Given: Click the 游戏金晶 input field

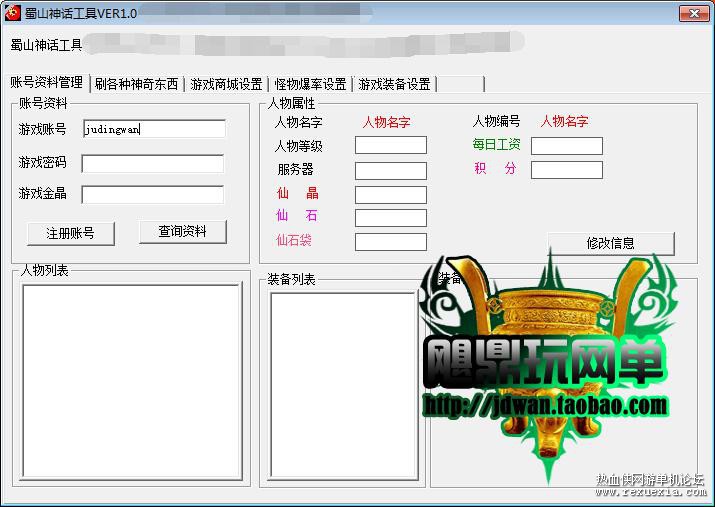Looking at the screenshot, I should click(x=153, y=195).
